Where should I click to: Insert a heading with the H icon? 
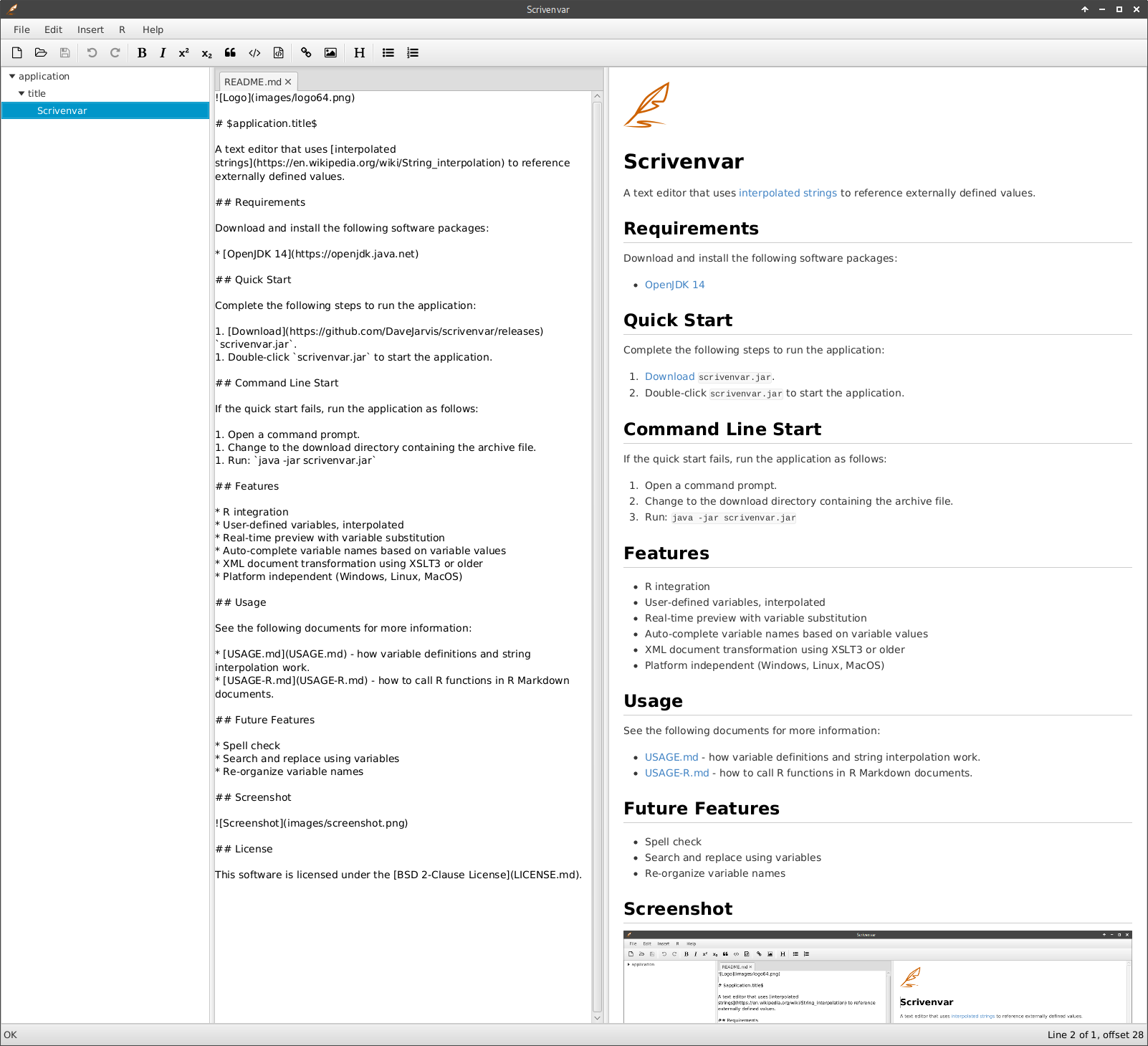point(359,52)
